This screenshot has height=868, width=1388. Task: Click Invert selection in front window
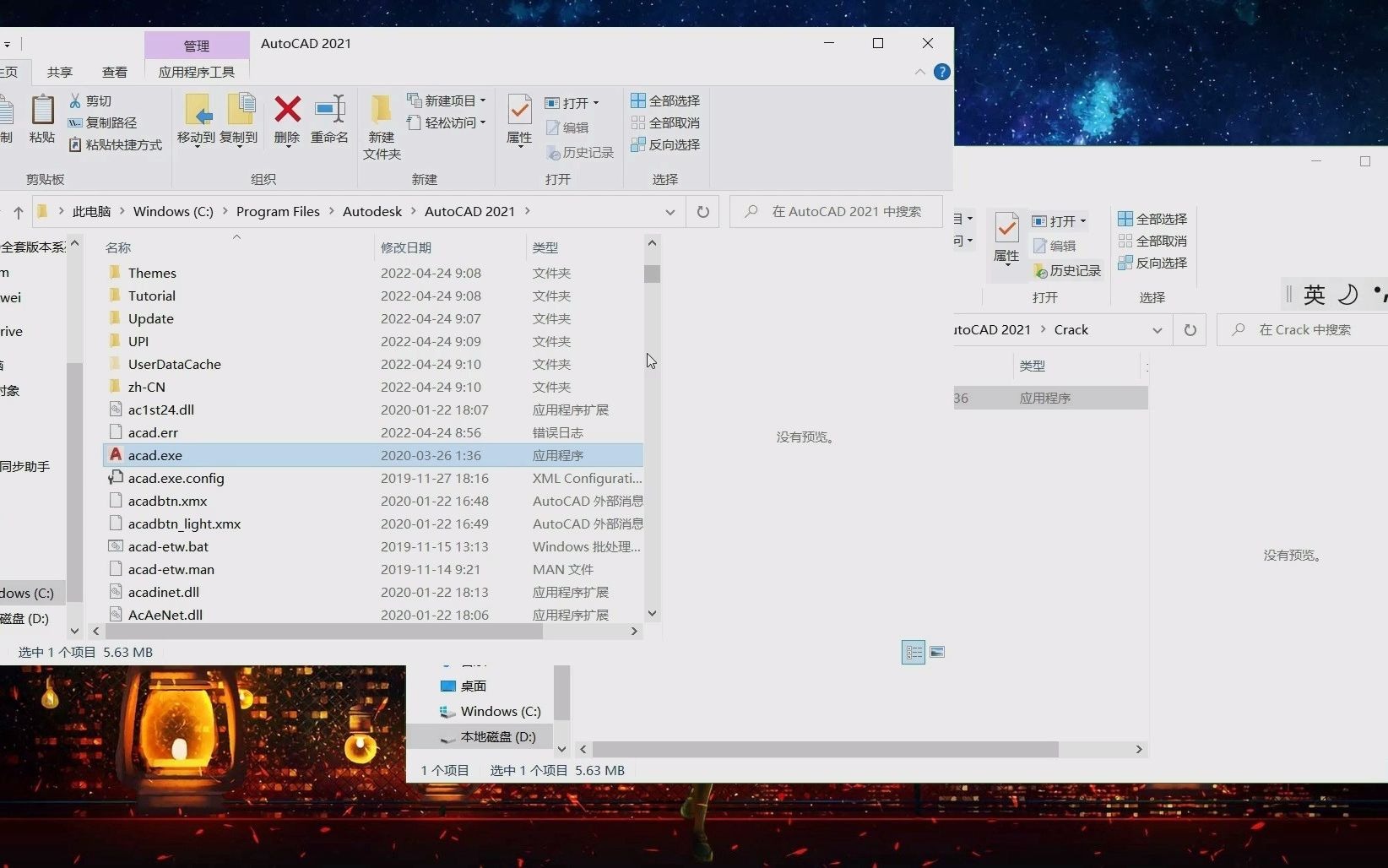(665, 144)
